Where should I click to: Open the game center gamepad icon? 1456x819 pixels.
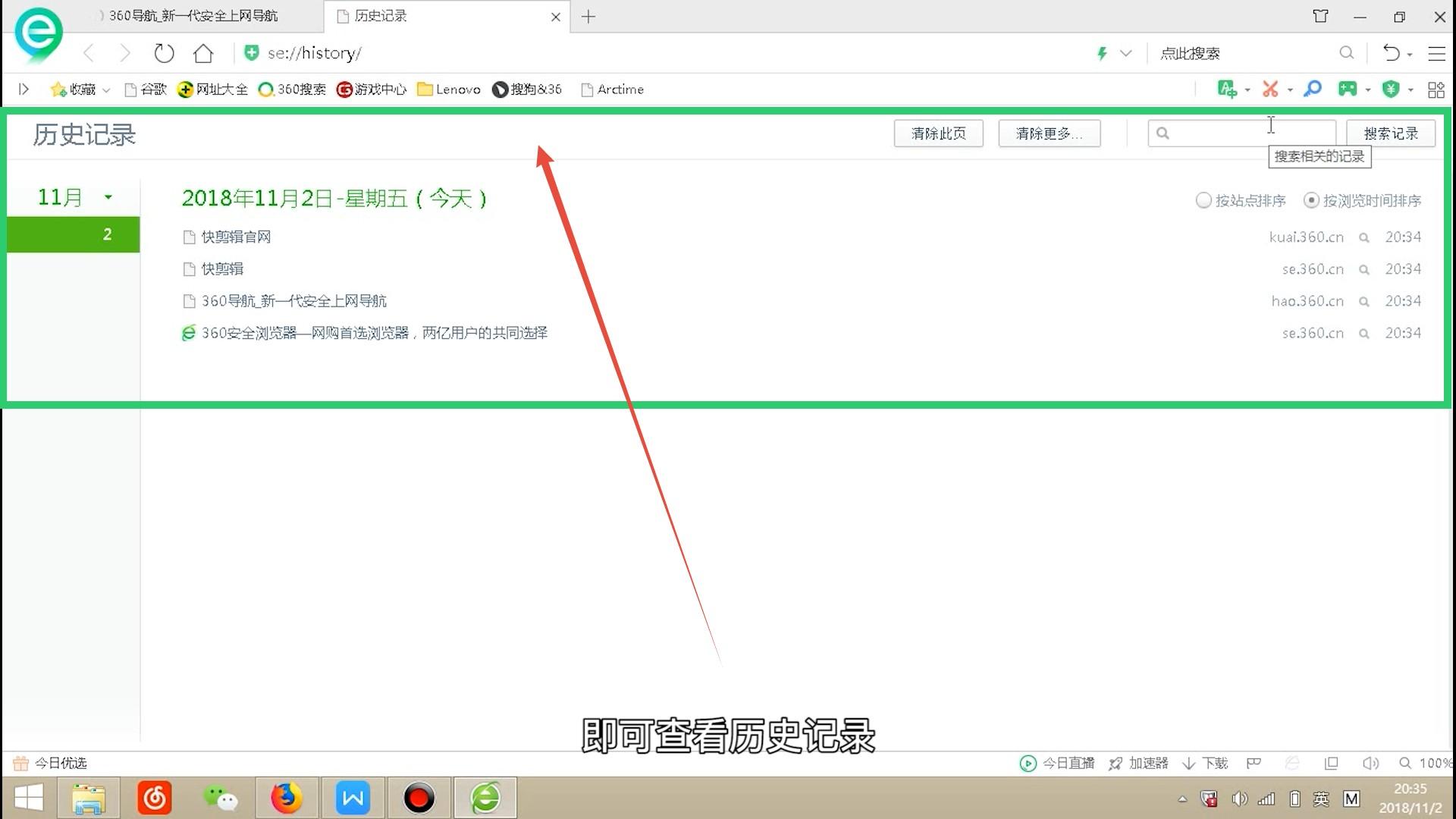(x=1347, y=89)
